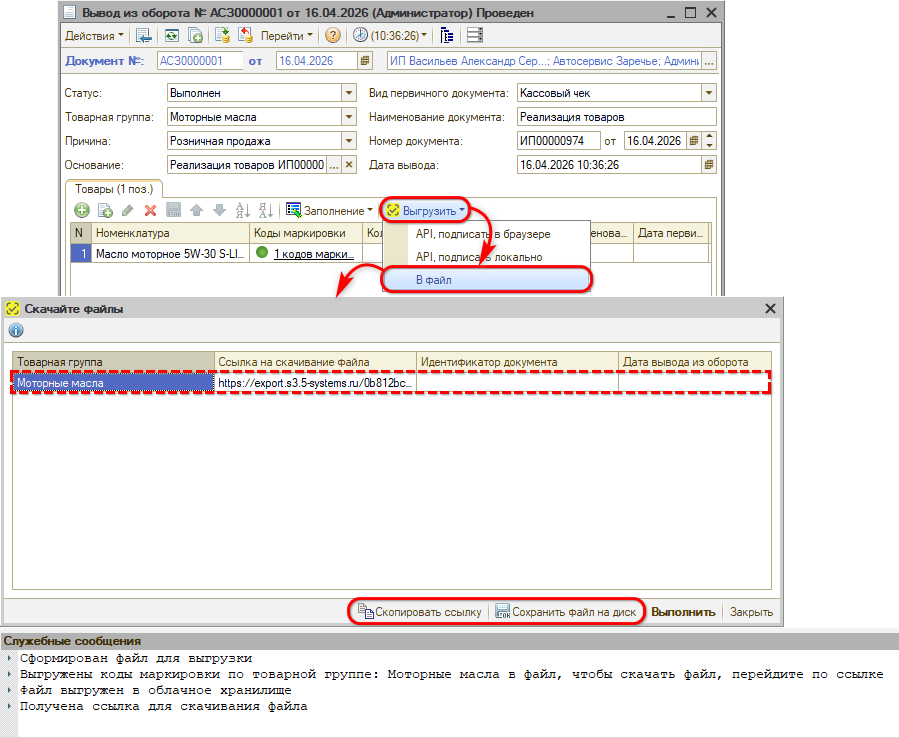The height and width of the screenshot is (738, 899).
Task: Click the red delete row icon
Action: tap(151, 211)
